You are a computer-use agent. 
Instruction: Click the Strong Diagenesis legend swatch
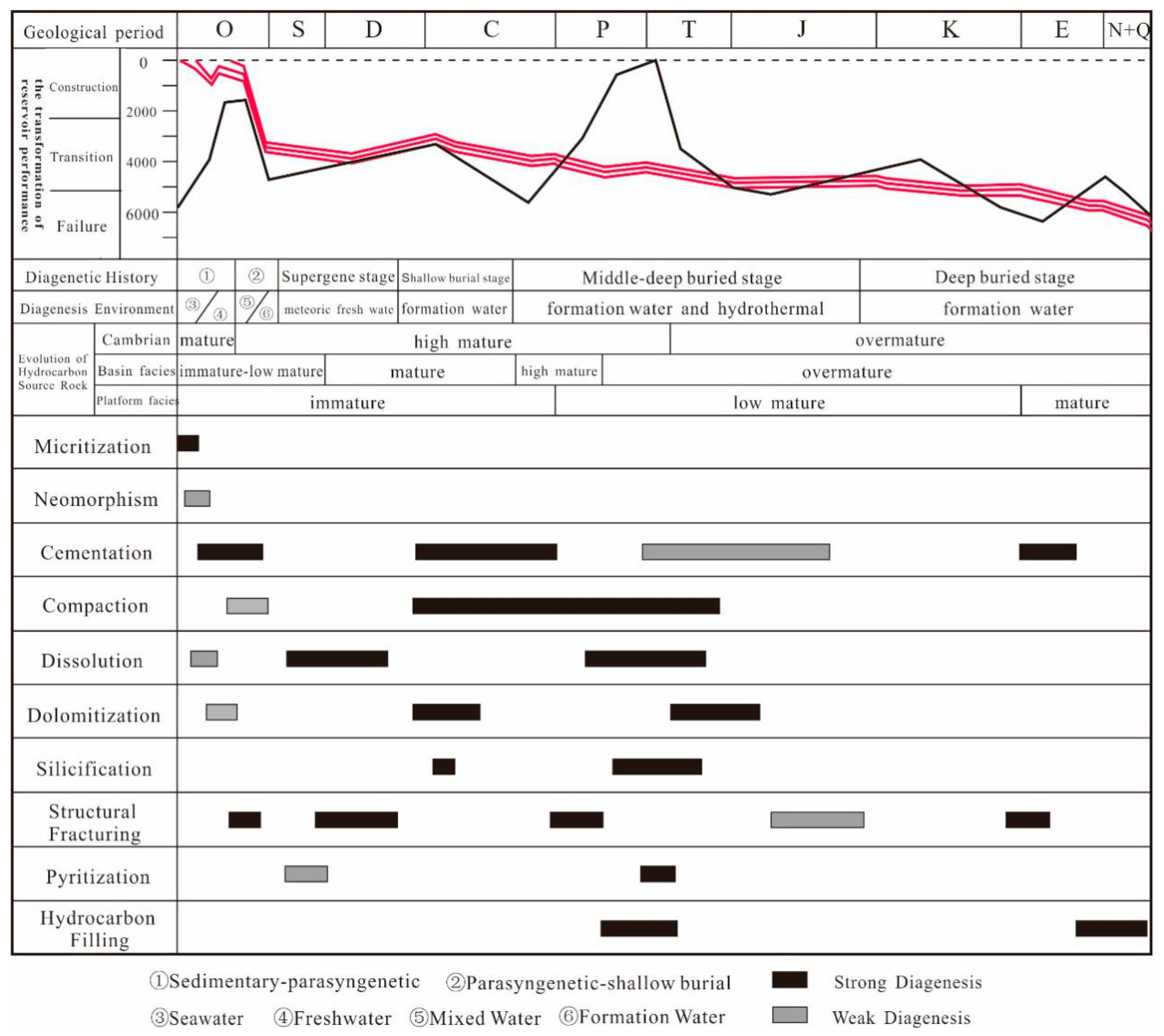(789, 980)
